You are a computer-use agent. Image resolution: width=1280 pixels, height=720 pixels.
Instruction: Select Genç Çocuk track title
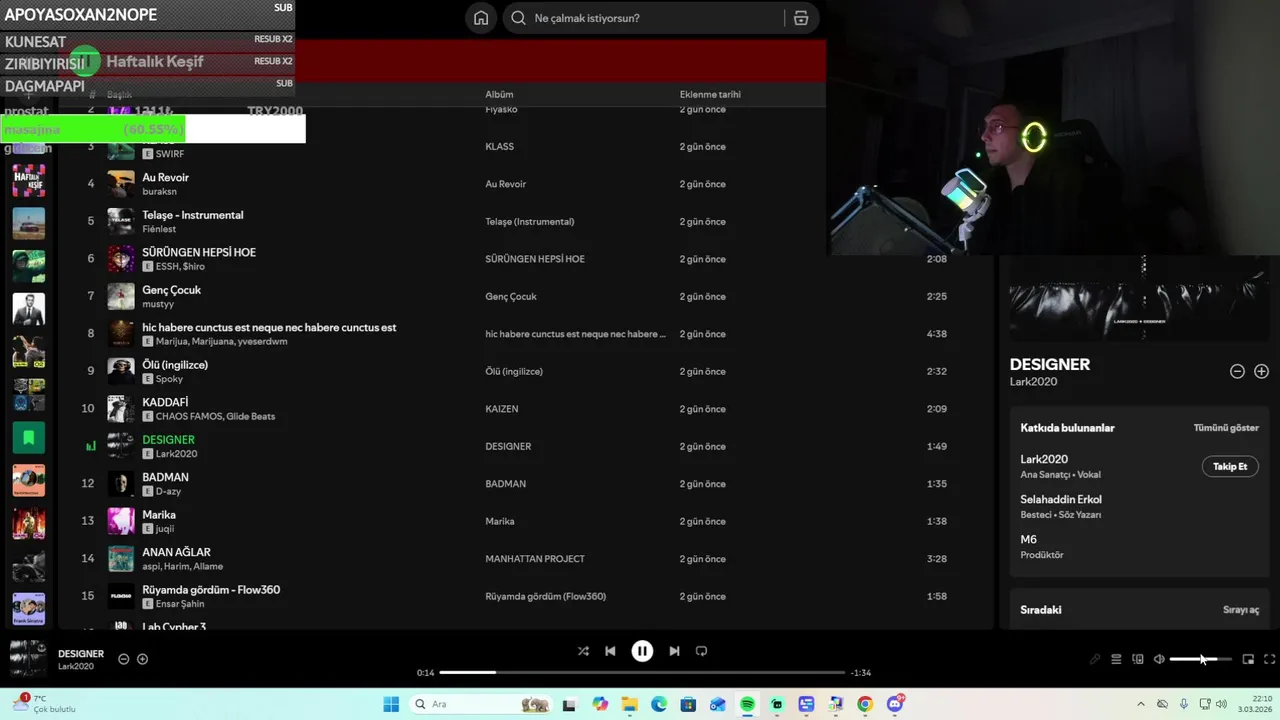(x=171, y=290)
